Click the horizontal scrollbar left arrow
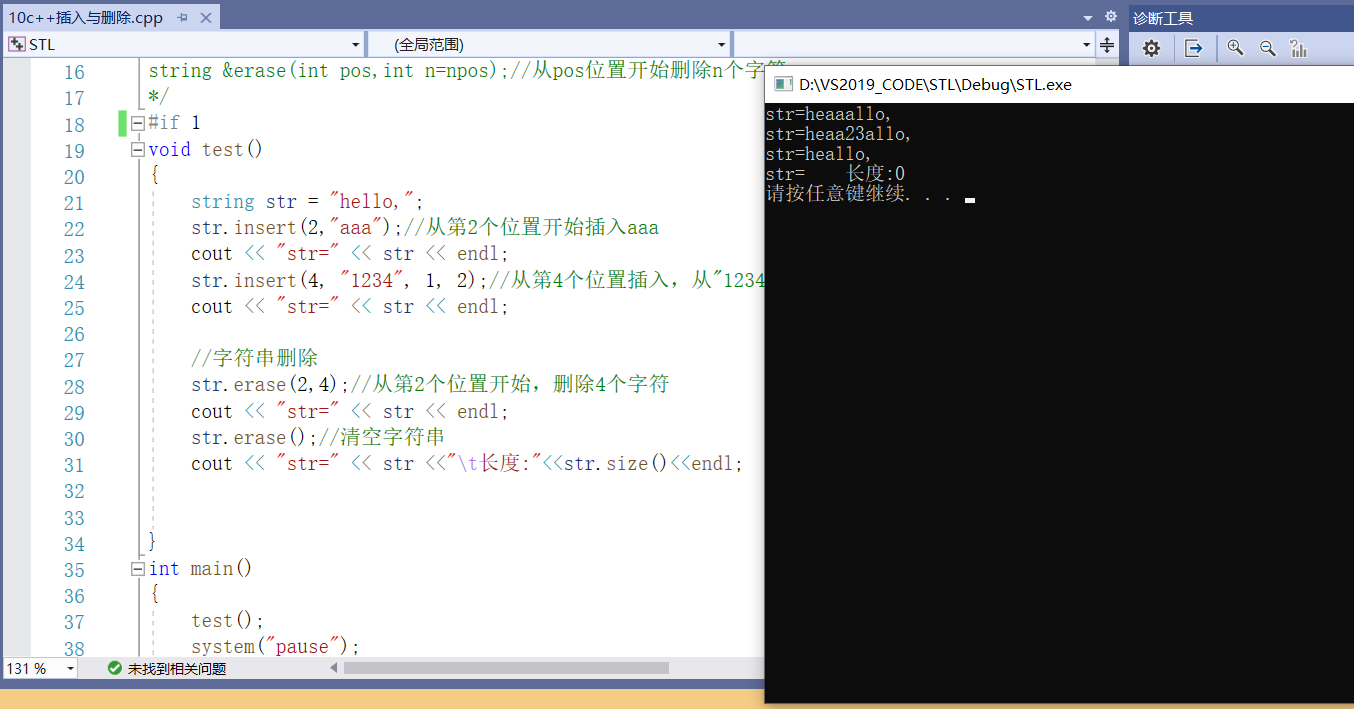Image resolution: width=1354 pixels, height=709 pixels. (x=335, y=668)
